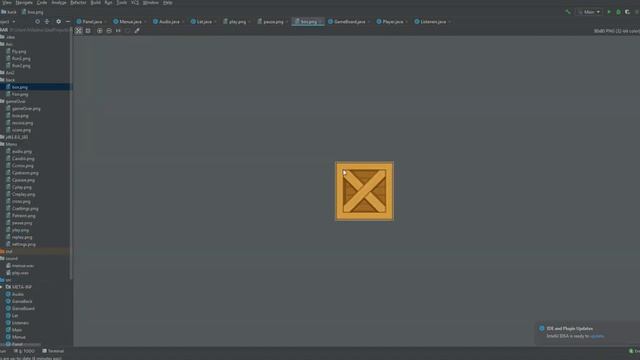
Task: Run the Main configuration
Action: click(x=609, y=12)
